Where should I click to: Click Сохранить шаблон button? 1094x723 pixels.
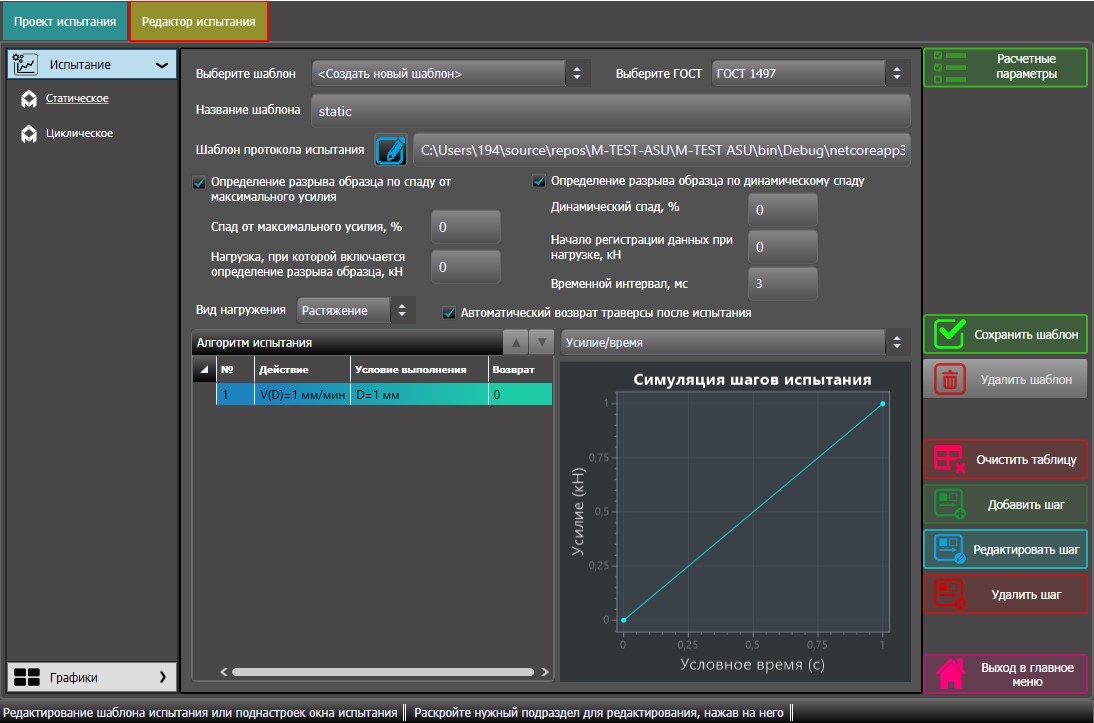1005,334
